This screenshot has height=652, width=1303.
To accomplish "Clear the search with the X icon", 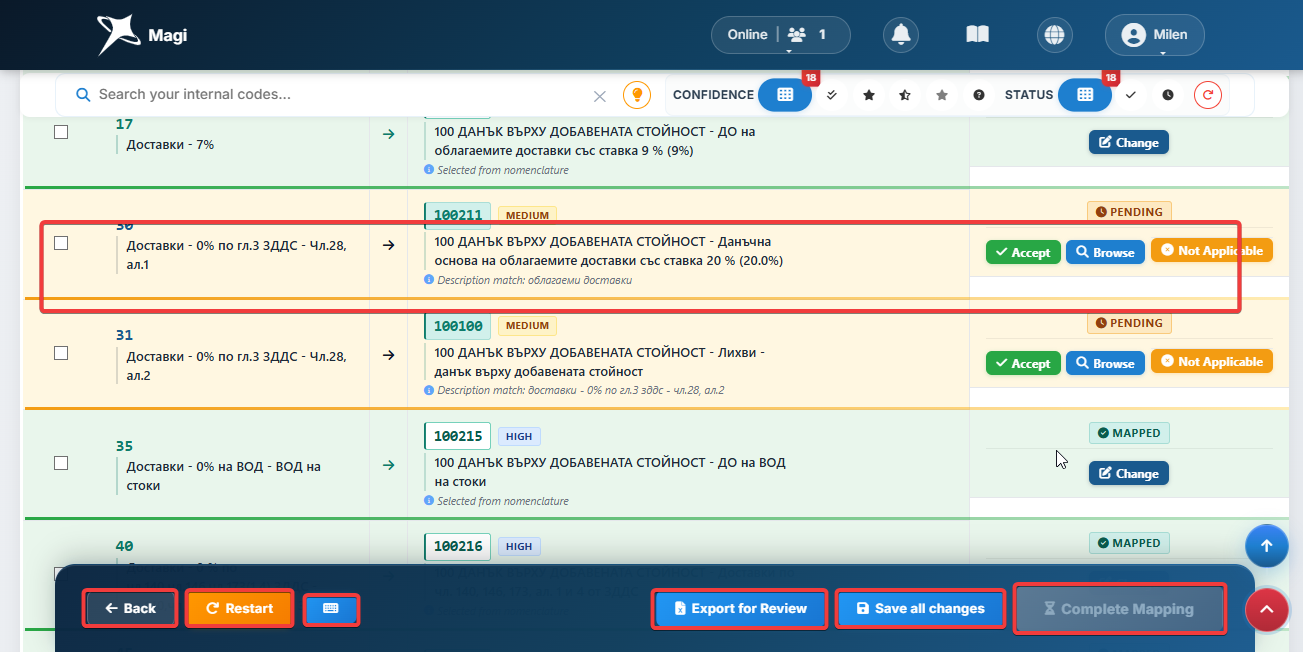I will click(600, 96).
